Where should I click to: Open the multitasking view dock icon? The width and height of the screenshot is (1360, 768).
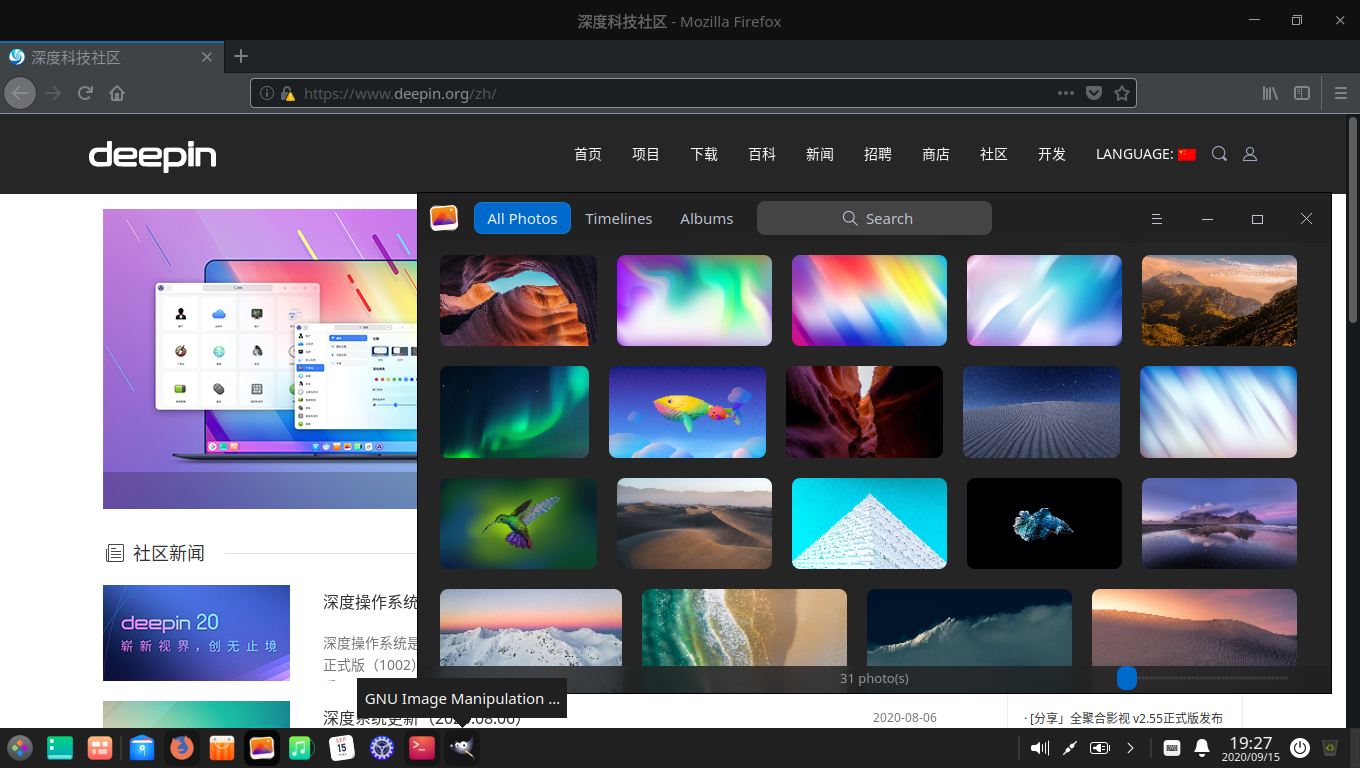pyautogui.click(x=100, y=747)
